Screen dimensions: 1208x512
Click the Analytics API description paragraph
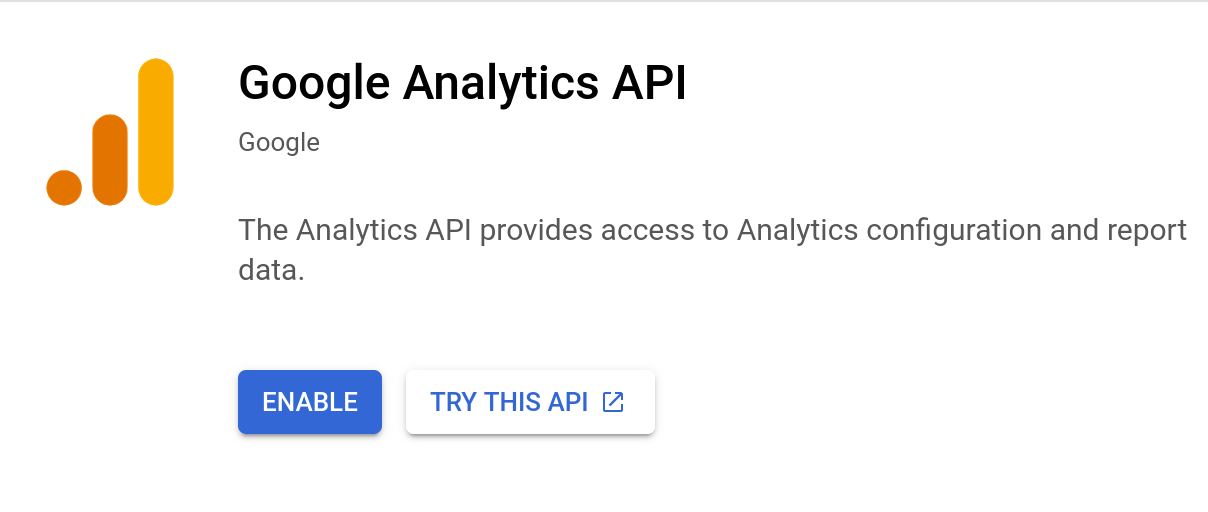(713, 250)
